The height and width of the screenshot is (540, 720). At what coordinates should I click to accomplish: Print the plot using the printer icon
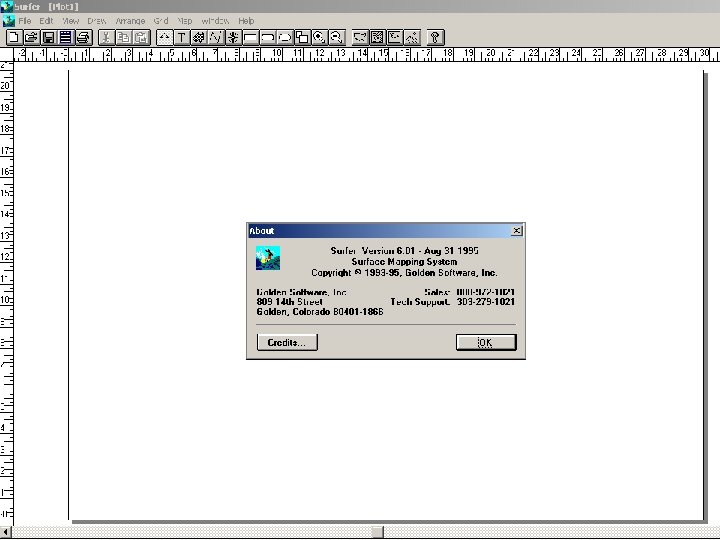click(x=84, y=37)
